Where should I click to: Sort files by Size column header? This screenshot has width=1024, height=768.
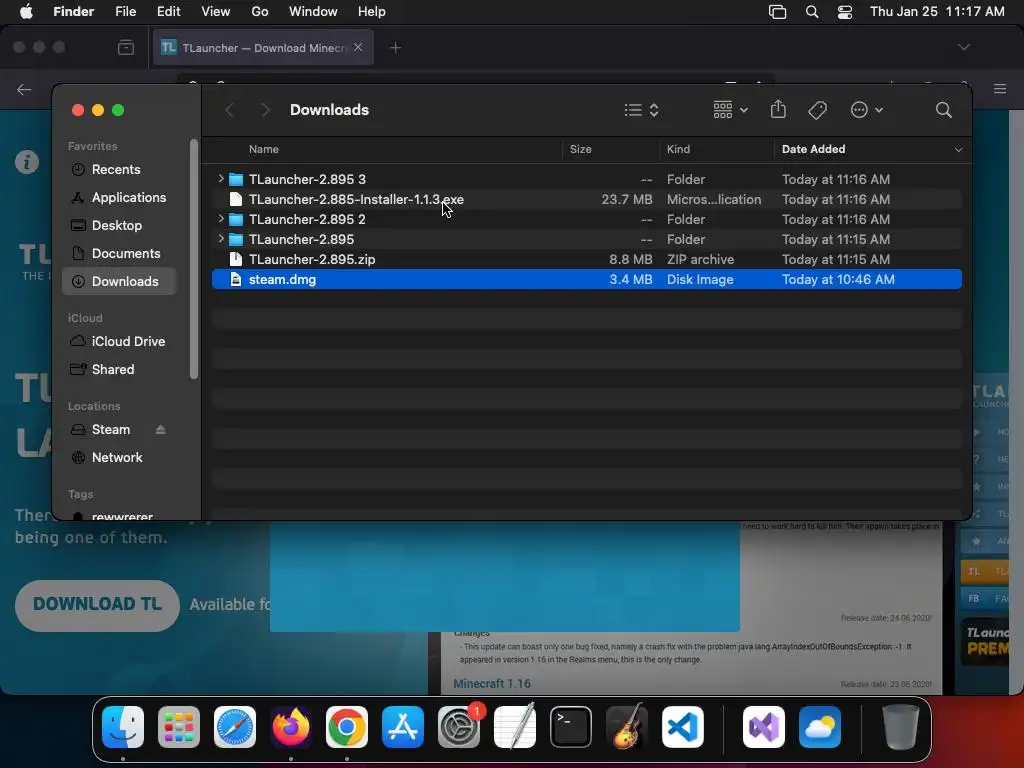pyautogui.click(x=581, y=149)
